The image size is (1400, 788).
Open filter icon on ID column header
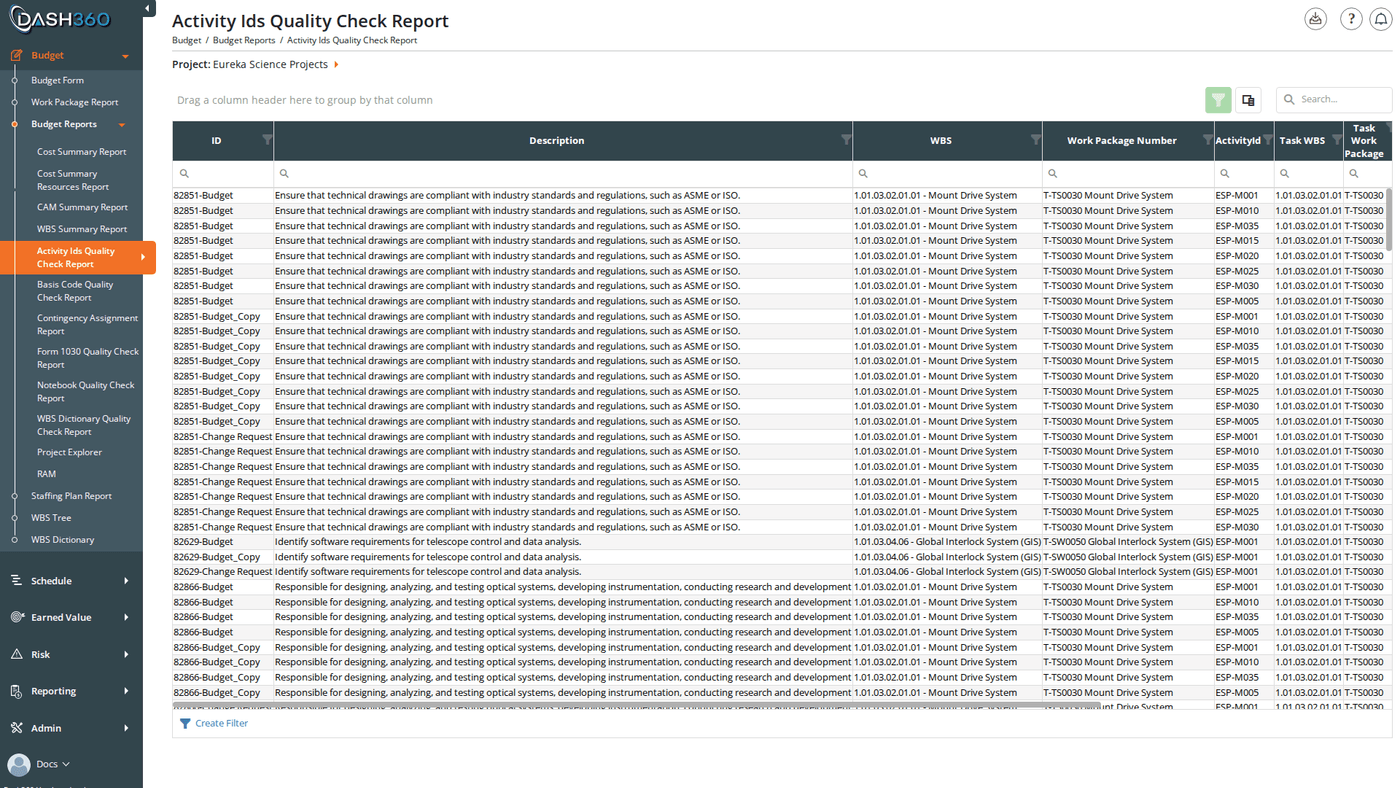[267, 140]
